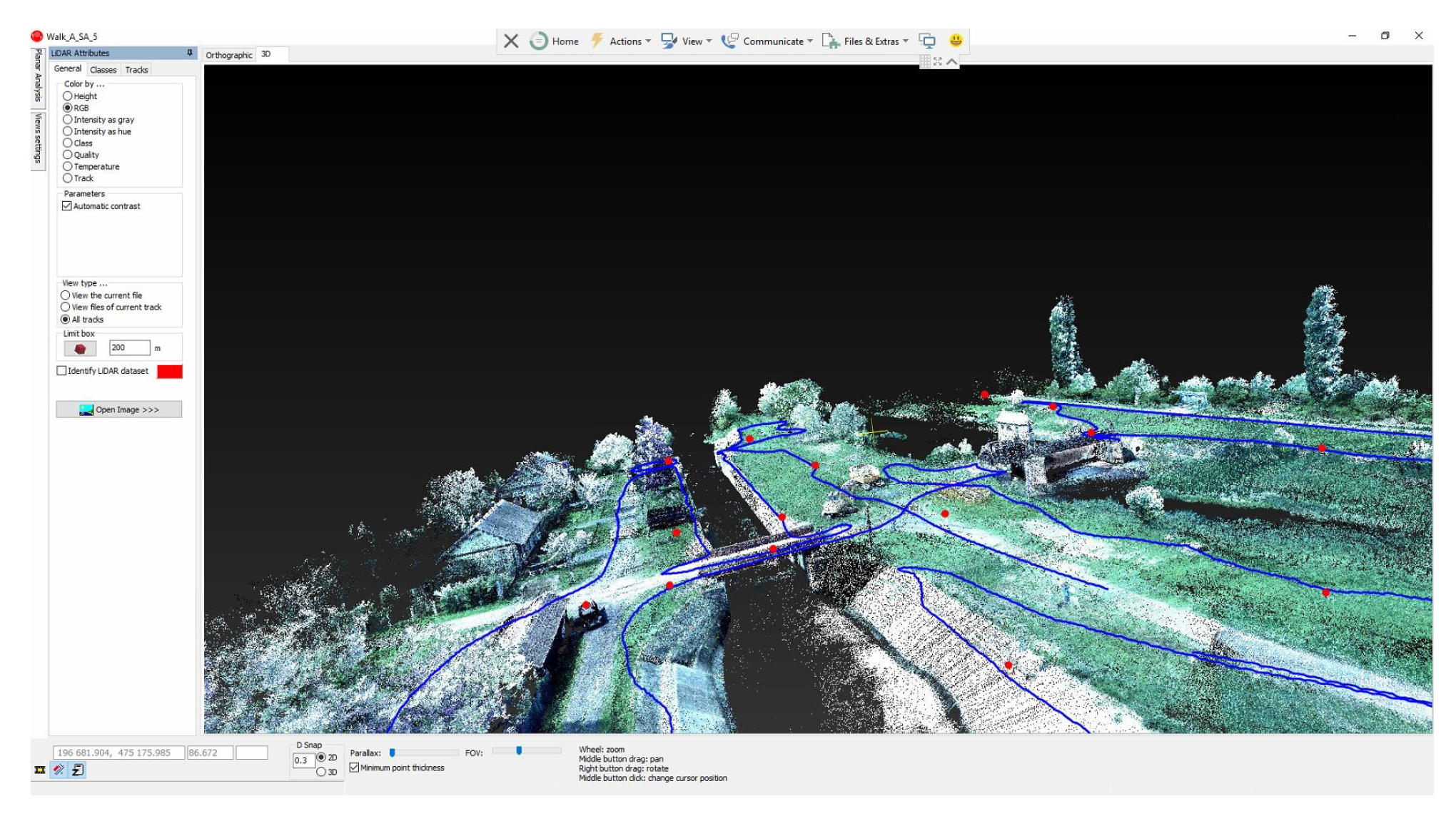Click the Z document icon at bottom left
This screenshot has height=826, width=1456.
(78, 770)
